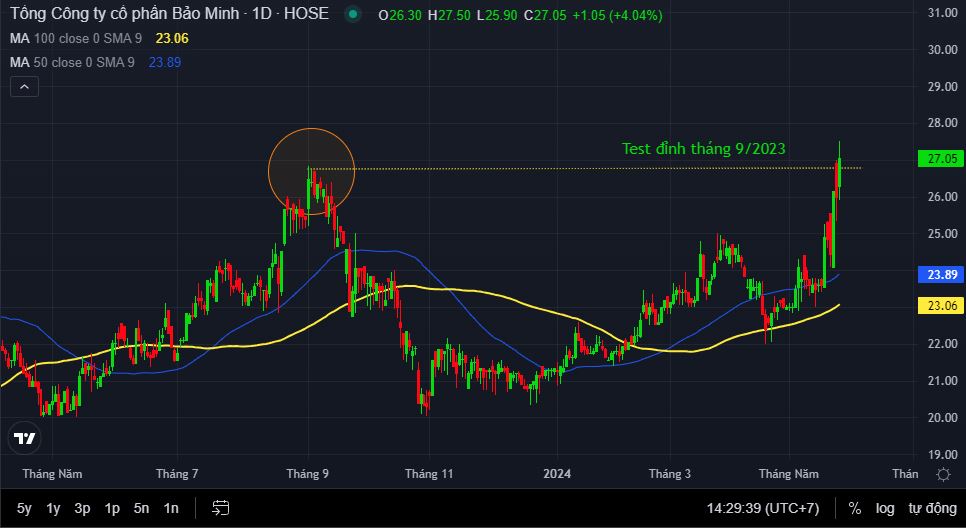Toggle log scale mode
Screen dimensions: 966x528
point(885,508)
